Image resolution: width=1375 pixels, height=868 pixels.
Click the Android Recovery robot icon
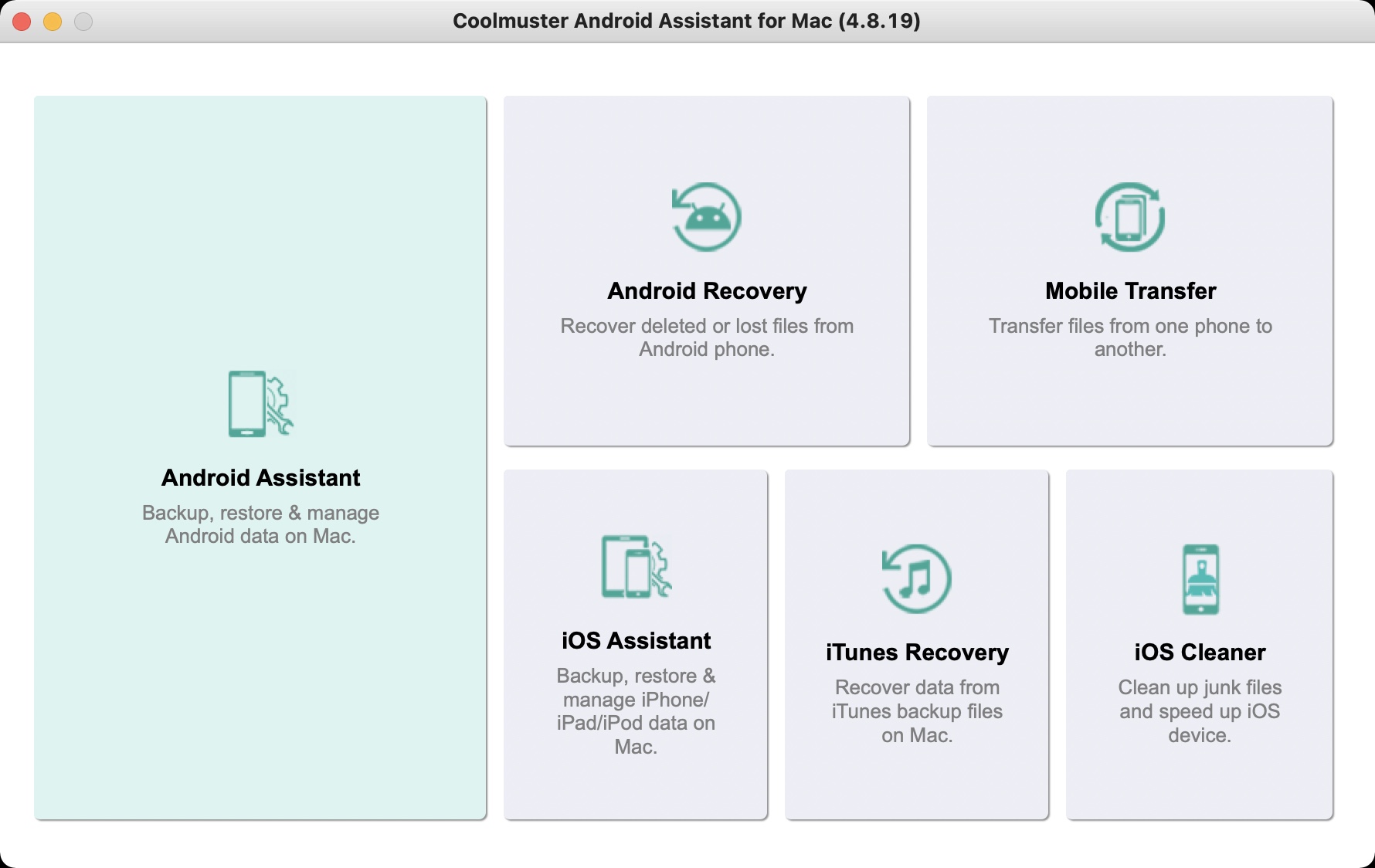706,217
